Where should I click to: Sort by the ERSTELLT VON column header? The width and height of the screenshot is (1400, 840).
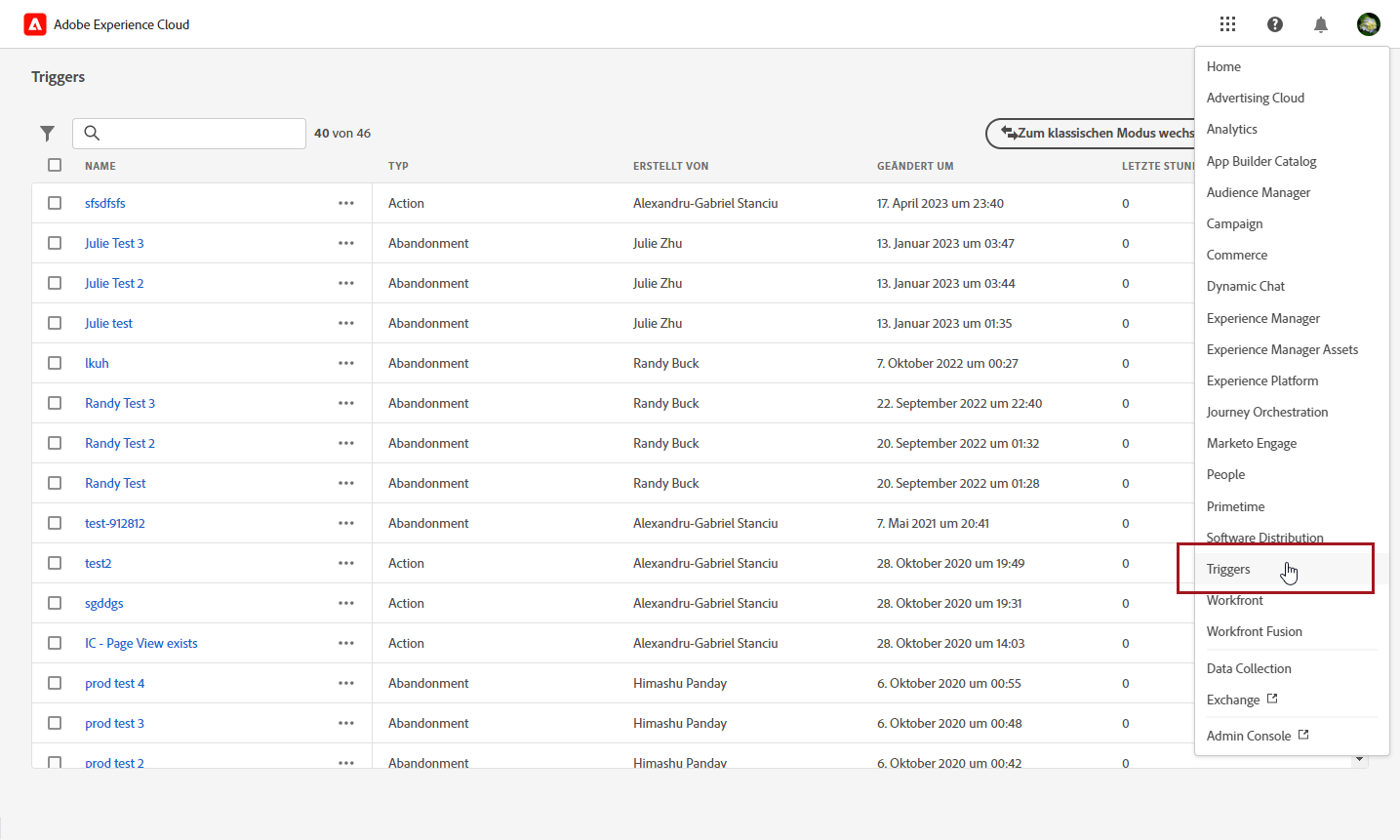(x=670, y=166)
